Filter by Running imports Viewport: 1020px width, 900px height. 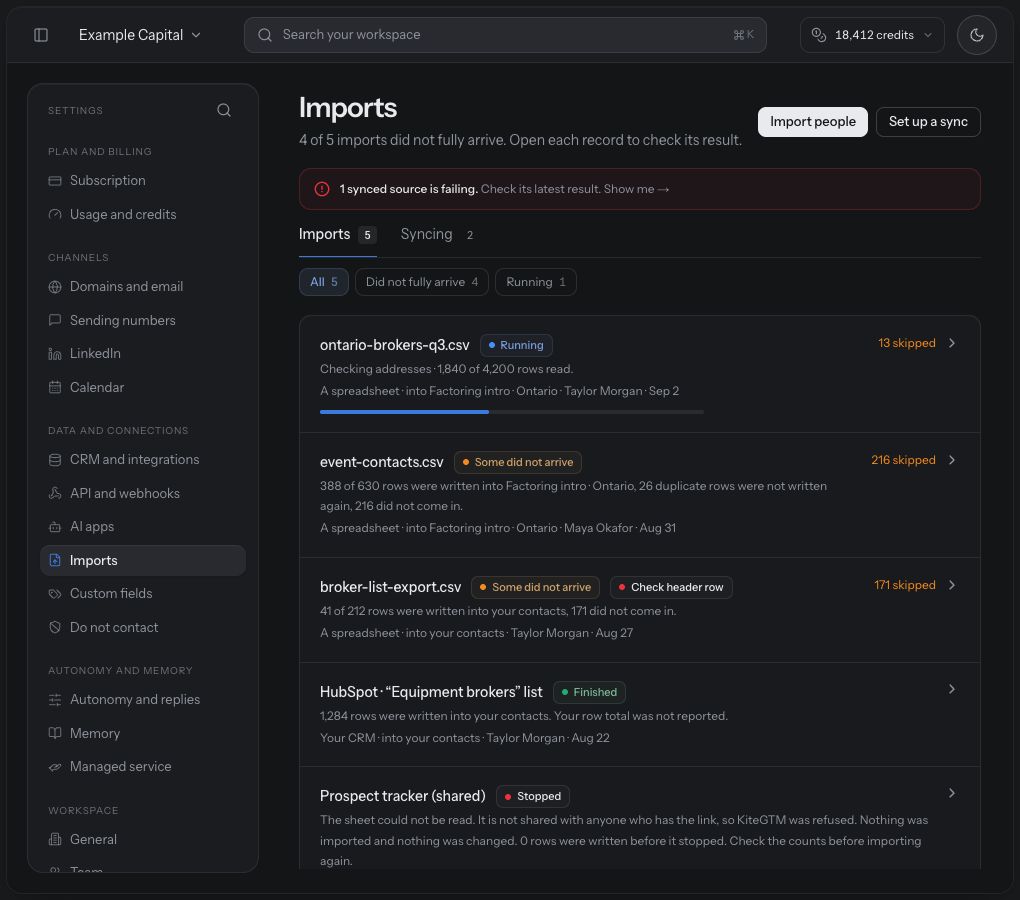535,282
